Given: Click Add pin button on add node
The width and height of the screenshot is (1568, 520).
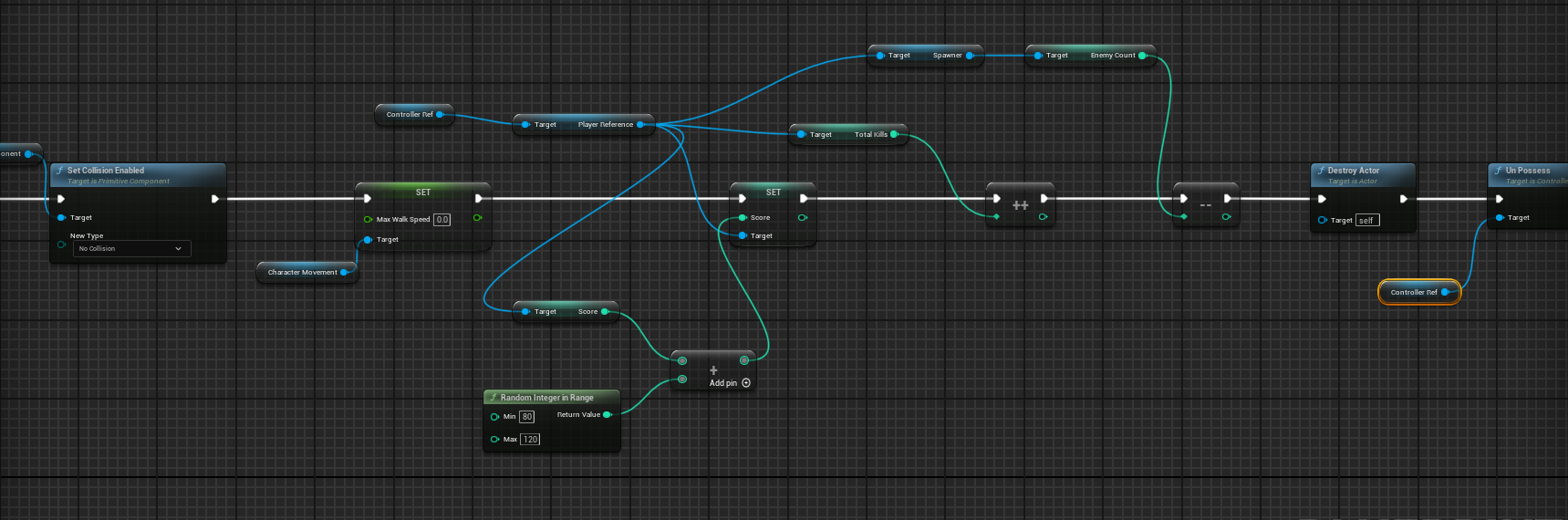Looking at the screenshot, I should (730, 383).
